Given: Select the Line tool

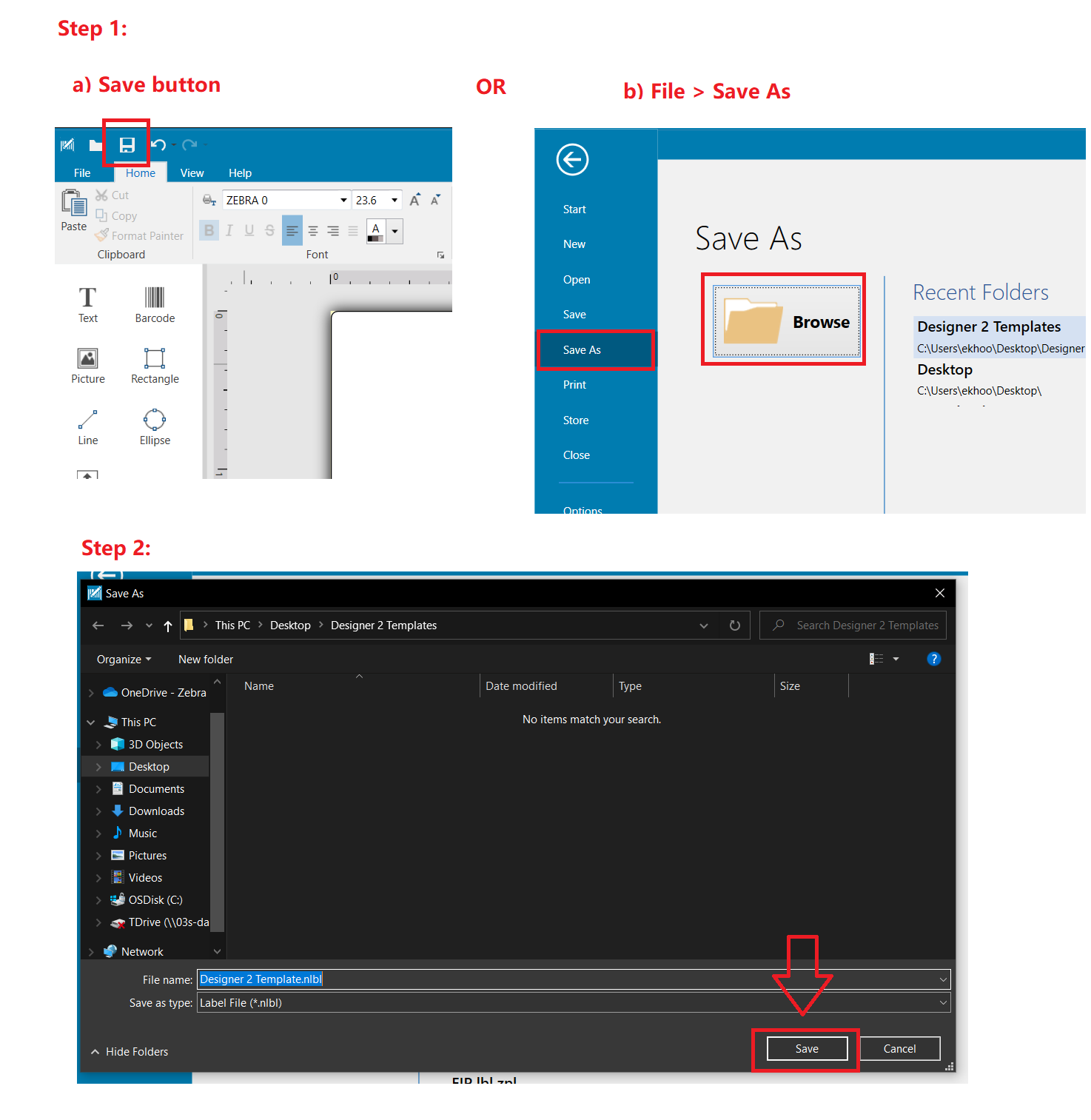Looking at the screenshot, I should 87,426.
